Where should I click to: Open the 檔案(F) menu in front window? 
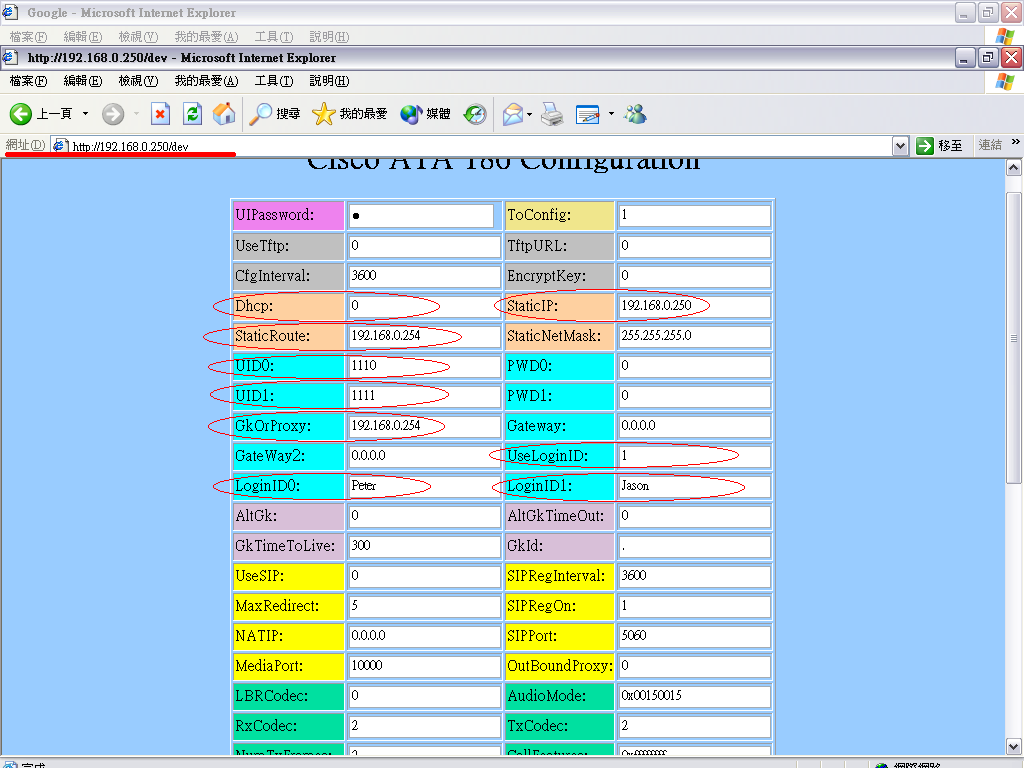point(28,81)
